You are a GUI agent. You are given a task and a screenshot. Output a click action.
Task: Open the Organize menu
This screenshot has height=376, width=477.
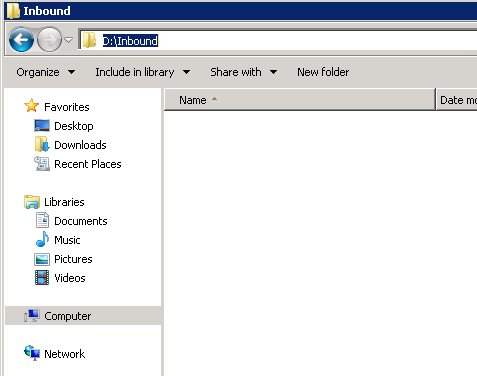(46, 72)
